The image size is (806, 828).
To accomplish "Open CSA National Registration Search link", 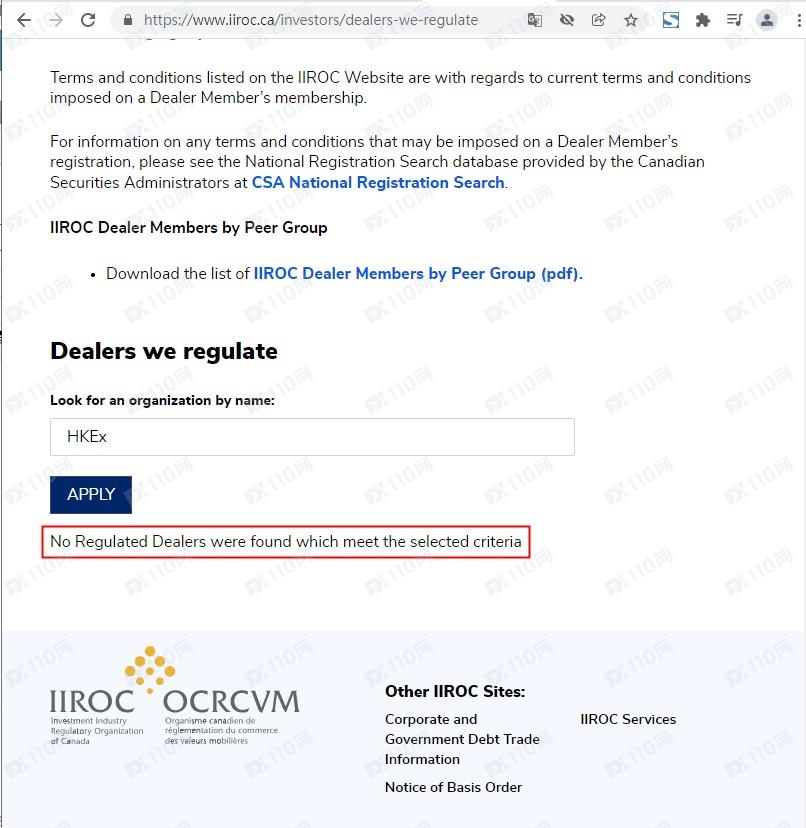I will 377,183.
